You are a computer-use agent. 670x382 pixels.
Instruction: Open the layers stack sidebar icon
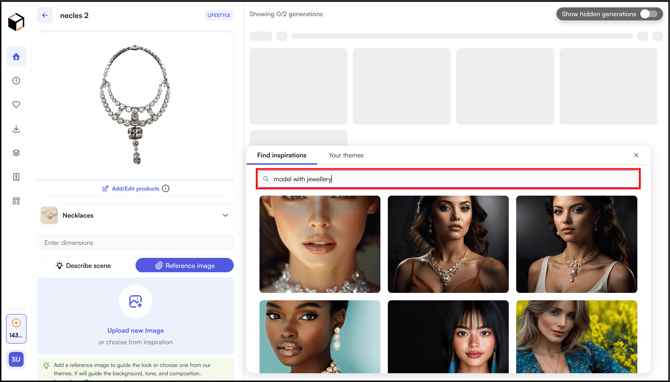(16, 153)
